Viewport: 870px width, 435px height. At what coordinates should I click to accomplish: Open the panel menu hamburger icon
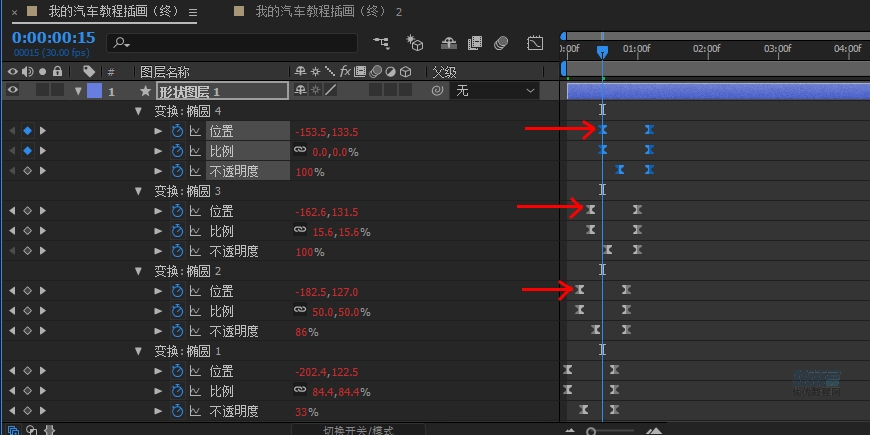193,12
